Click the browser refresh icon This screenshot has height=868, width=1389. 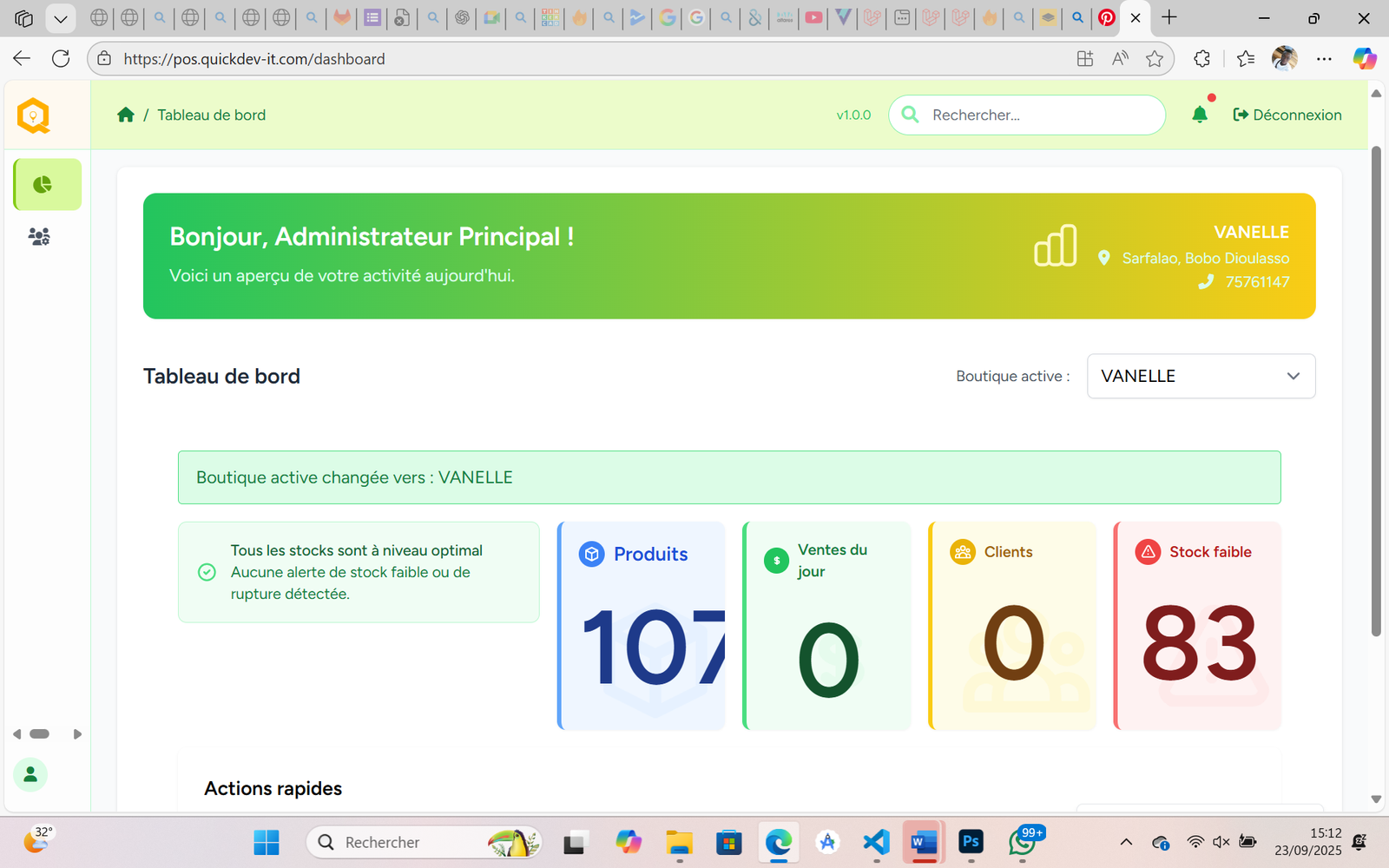61,59
